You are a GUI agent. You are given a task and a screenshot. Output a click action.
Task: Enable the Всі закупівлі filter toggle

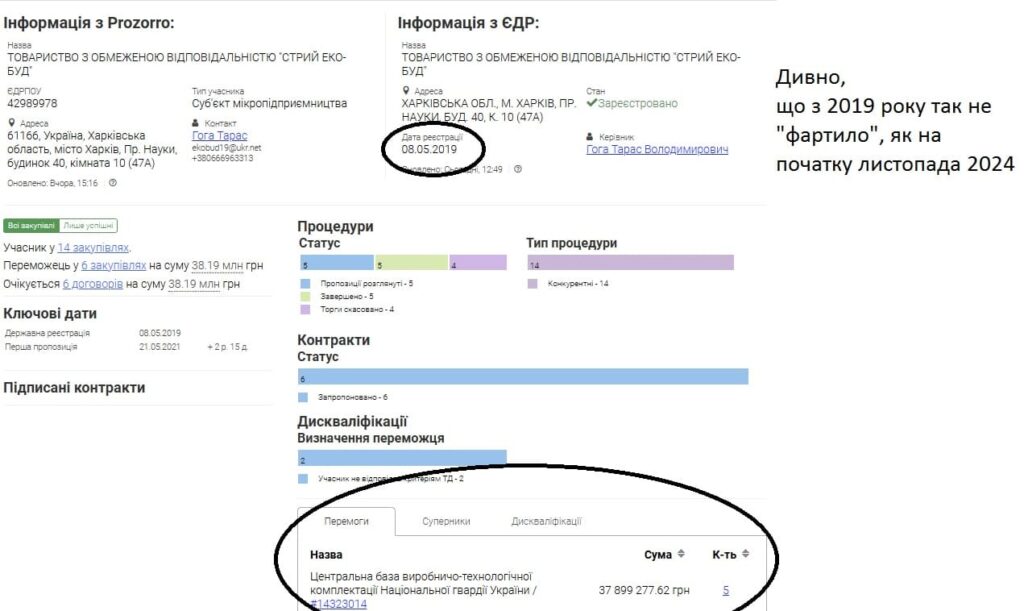coord(31,226)
